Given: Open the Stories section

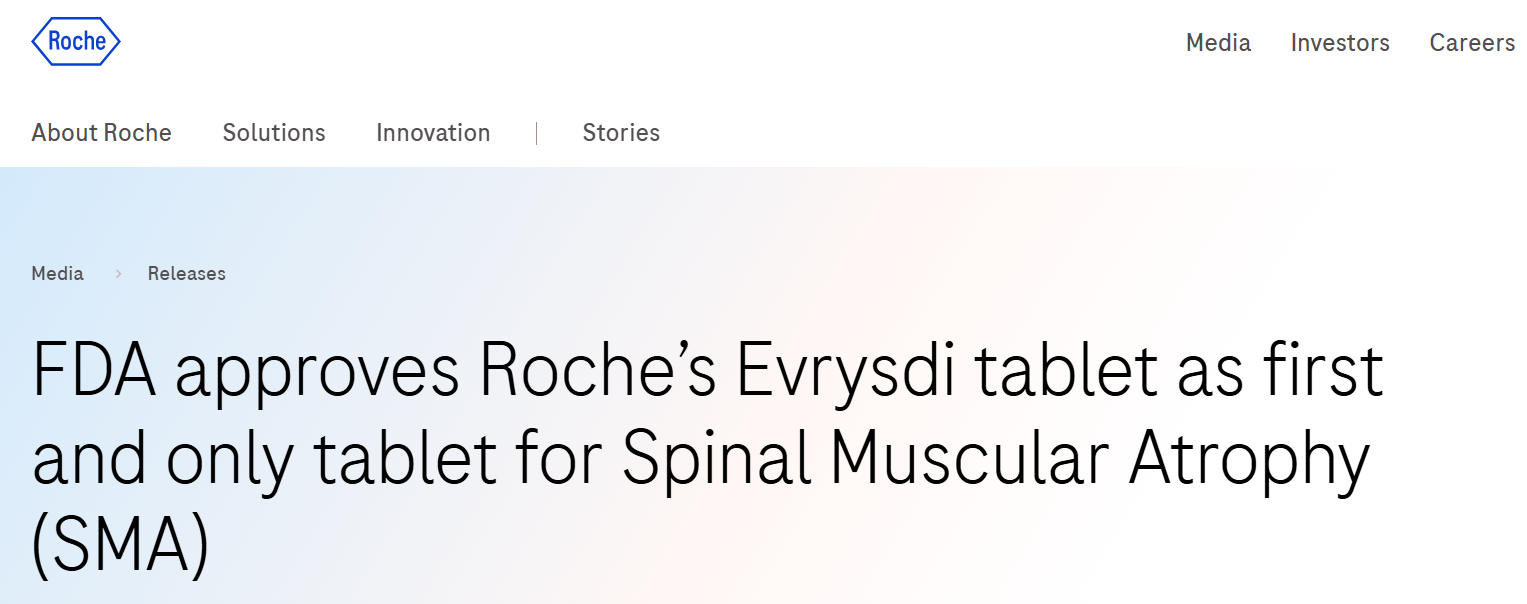Looking at the screenshot, I should 621,133.
